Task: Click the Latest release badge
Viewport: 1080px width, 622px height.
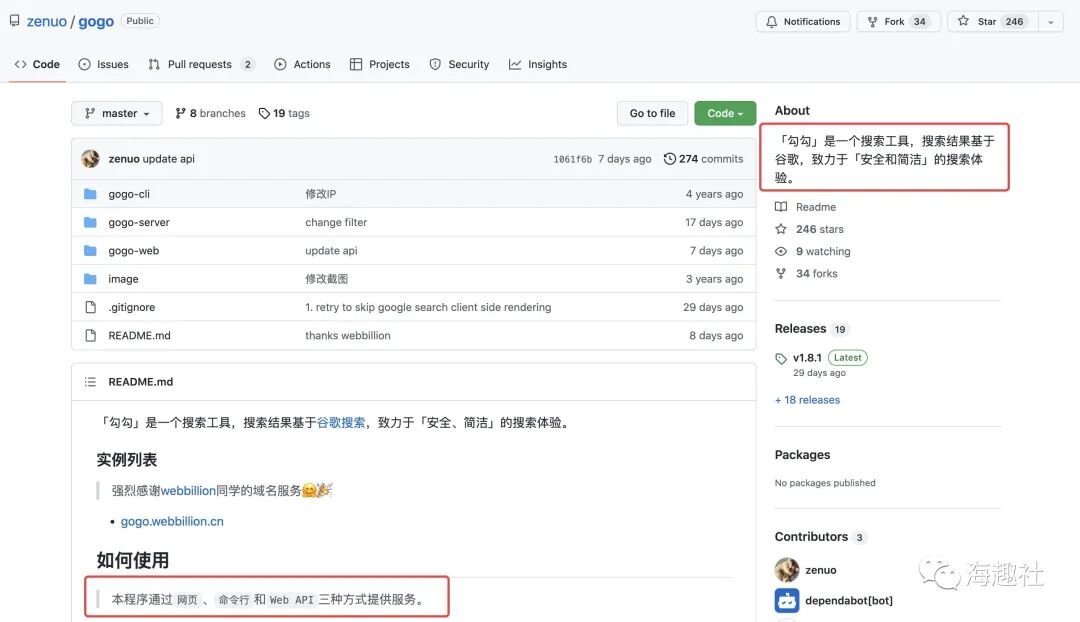Action: pyautogui.click(x=847, y=357)
